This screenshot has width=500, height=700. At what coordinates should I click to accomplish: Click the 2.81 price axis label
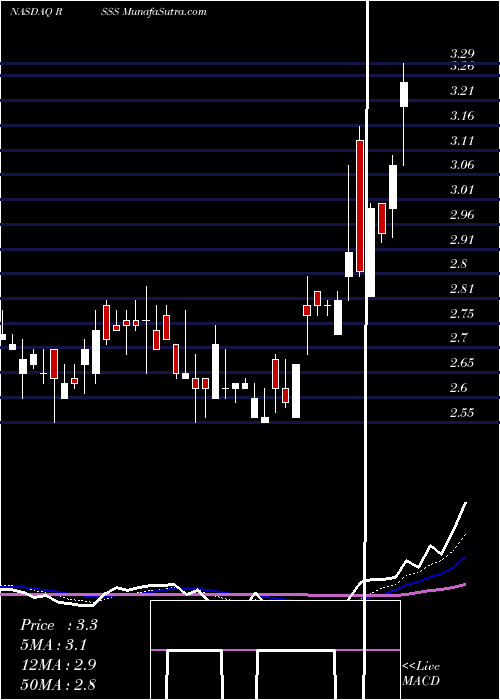tap(462, 289)
